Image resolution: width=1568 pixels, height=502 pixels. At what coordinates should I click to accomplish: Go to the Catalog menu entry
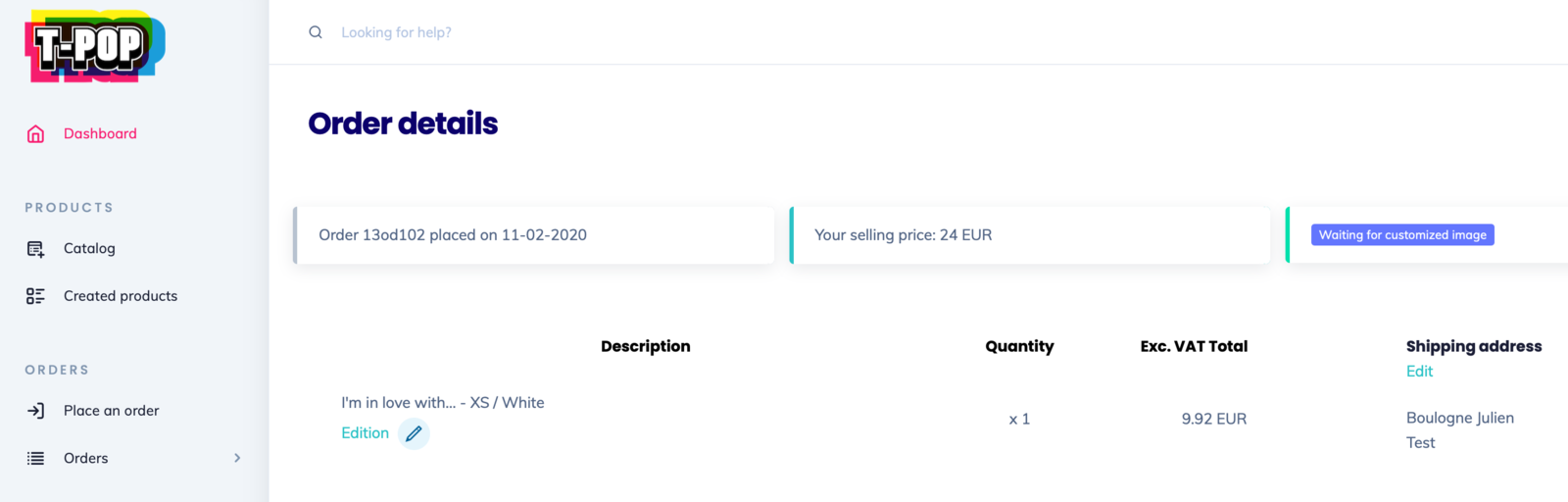click(x=89, y=248)
